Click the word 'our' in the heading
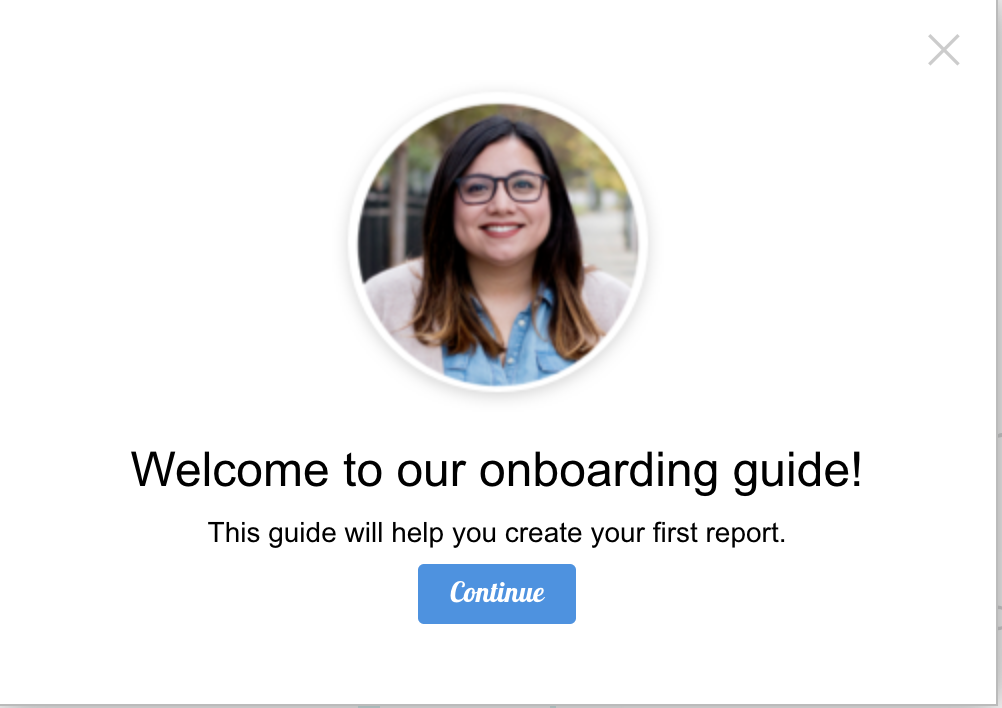The width and height of the screenshot is (1002, 708). pyautogui.click(x=431, y=474)
